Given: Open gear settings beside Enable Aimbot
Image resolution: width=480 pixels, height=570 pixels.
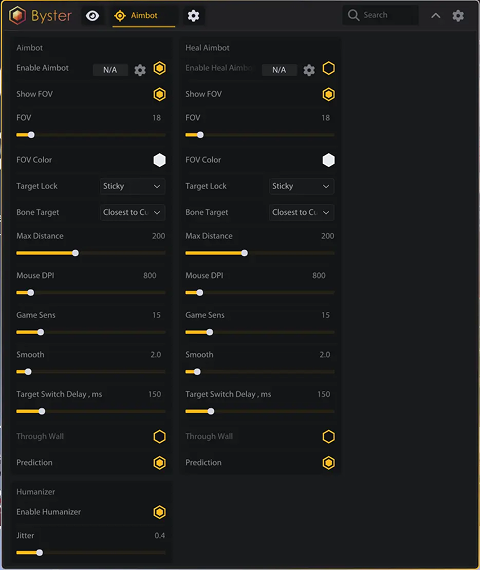Looking at the screenshot, I should (140, 70).
